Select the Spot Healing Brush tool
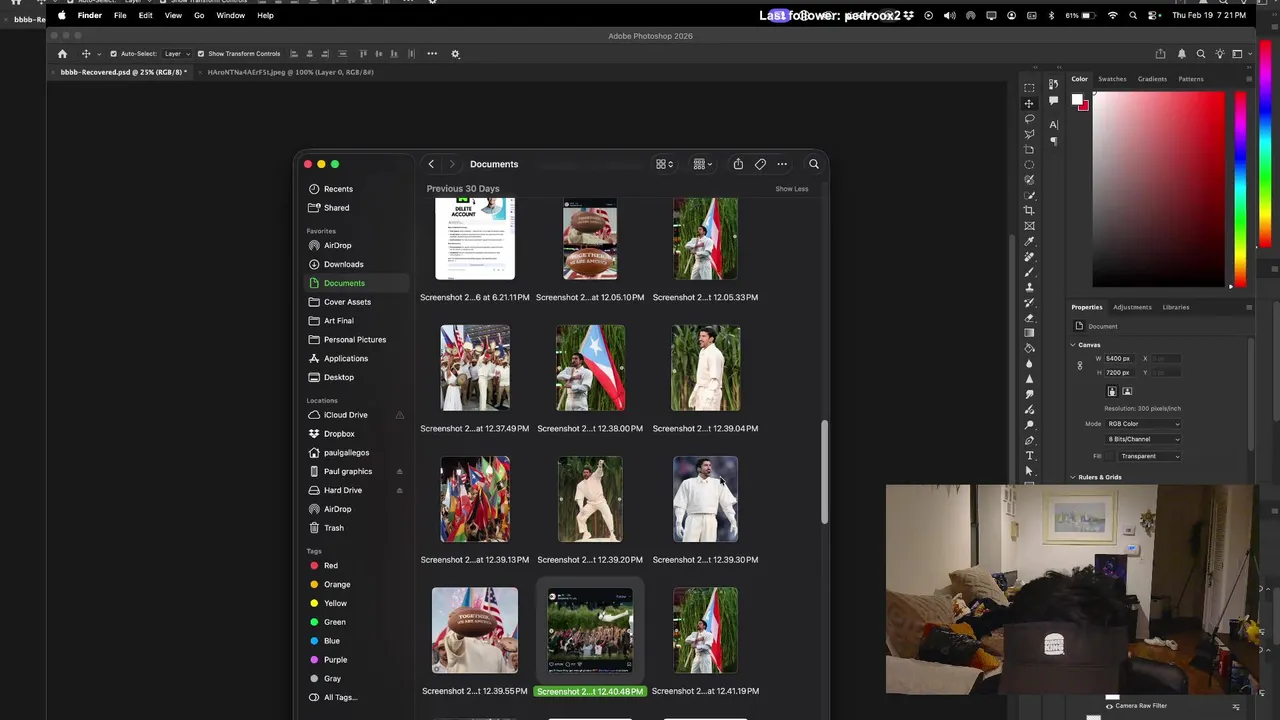Screen dimensions: 1280x720 point(1029,257)
